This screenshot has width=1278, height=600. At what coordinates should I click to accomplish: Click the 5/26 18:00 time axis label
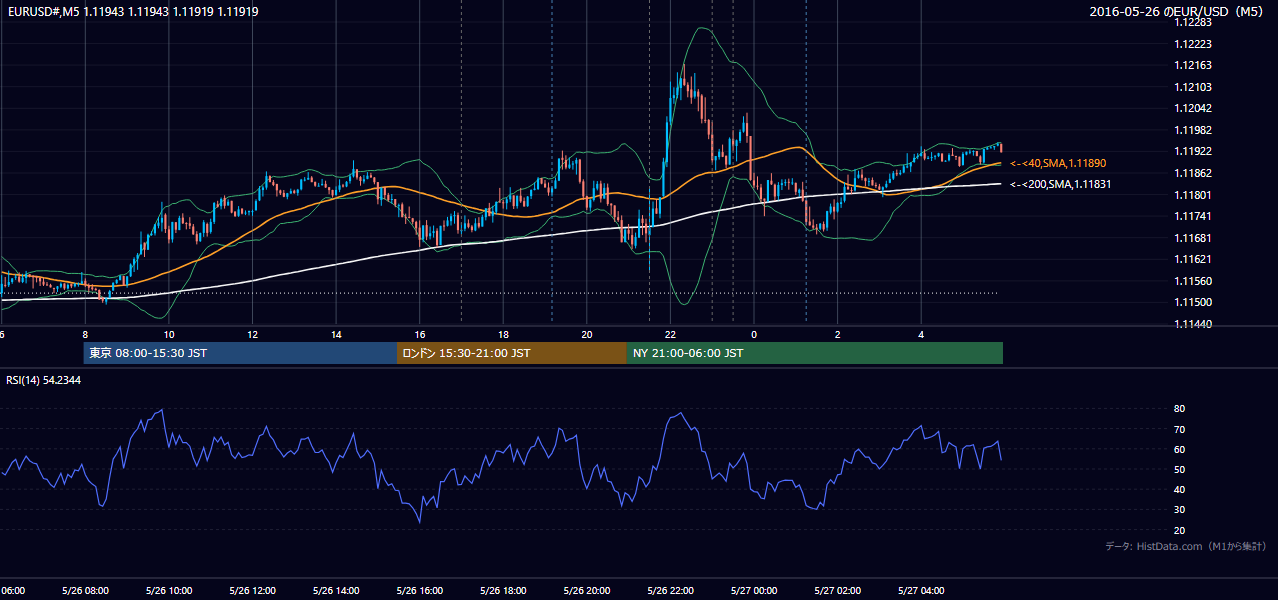503,590
